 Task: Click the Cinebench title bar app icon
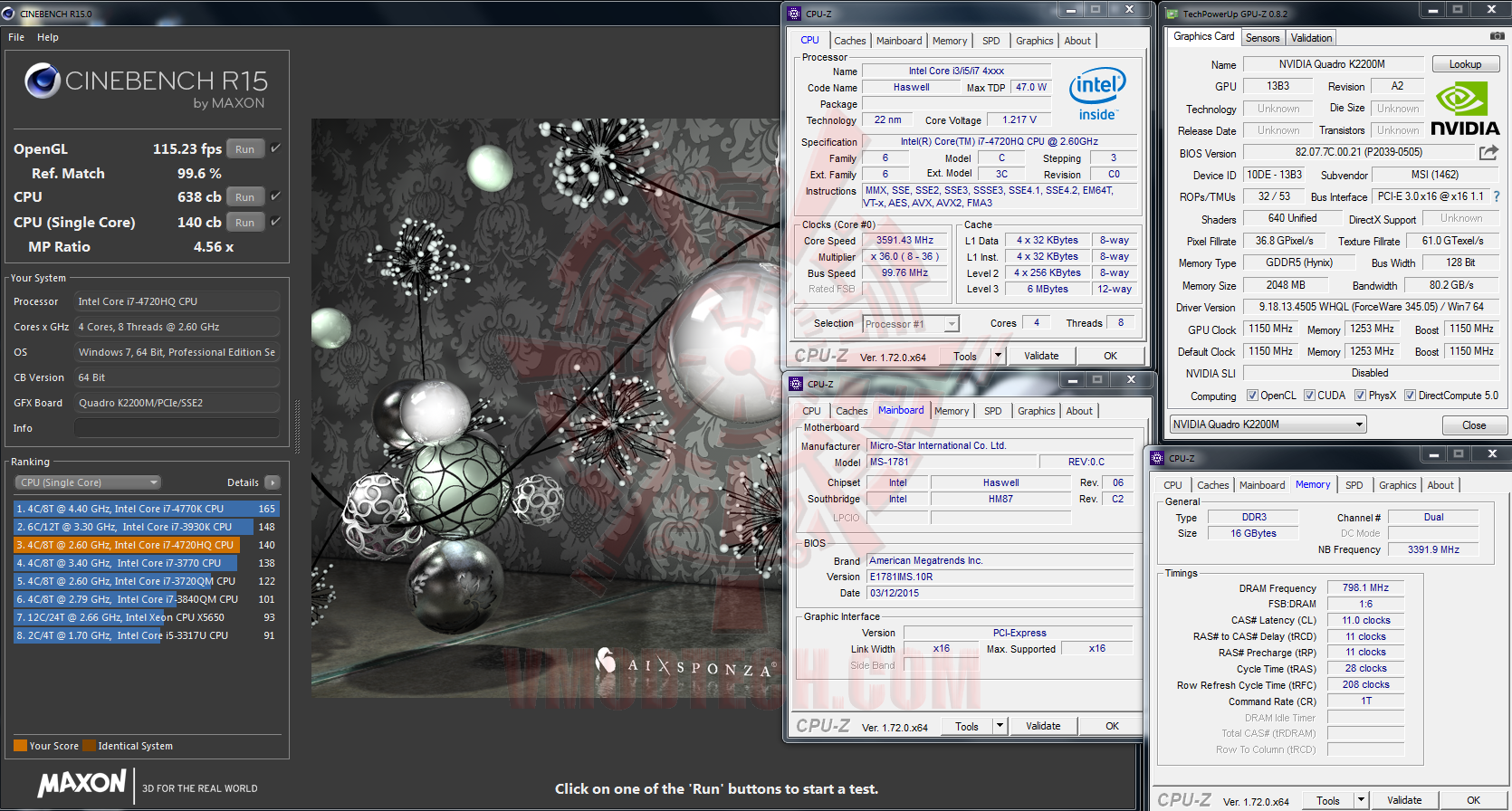8,14
